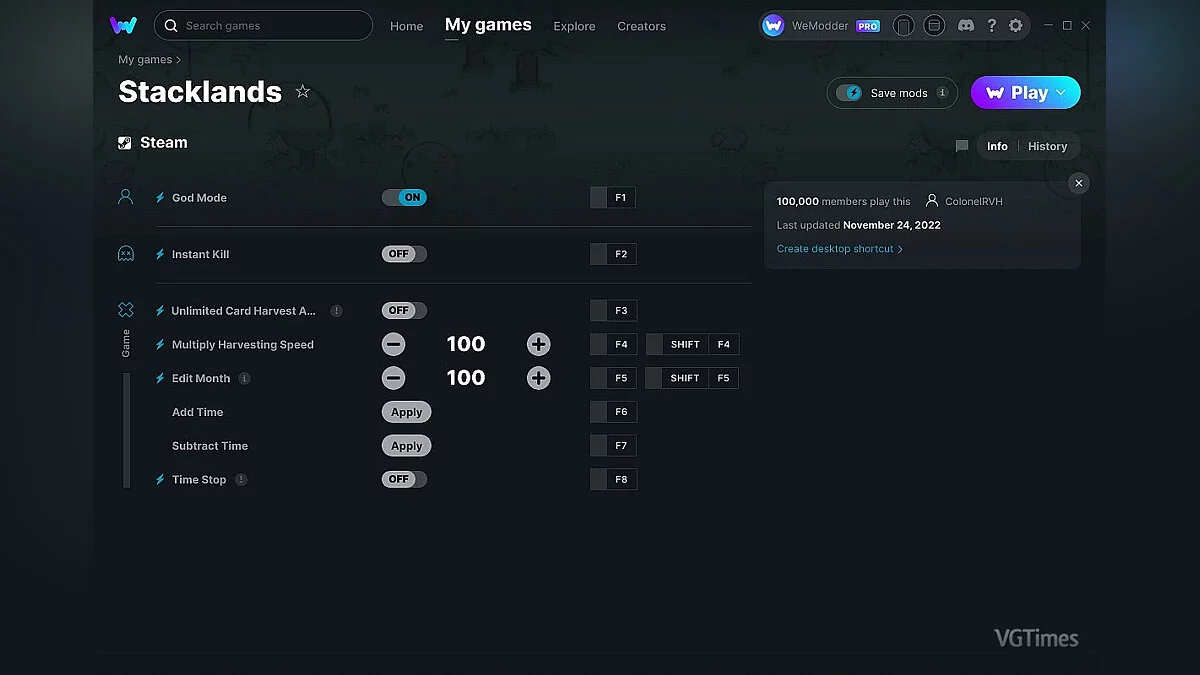Click the round list icon left of Discord
This screenshot has height=675, width=1200.
(x=934, y=26)
